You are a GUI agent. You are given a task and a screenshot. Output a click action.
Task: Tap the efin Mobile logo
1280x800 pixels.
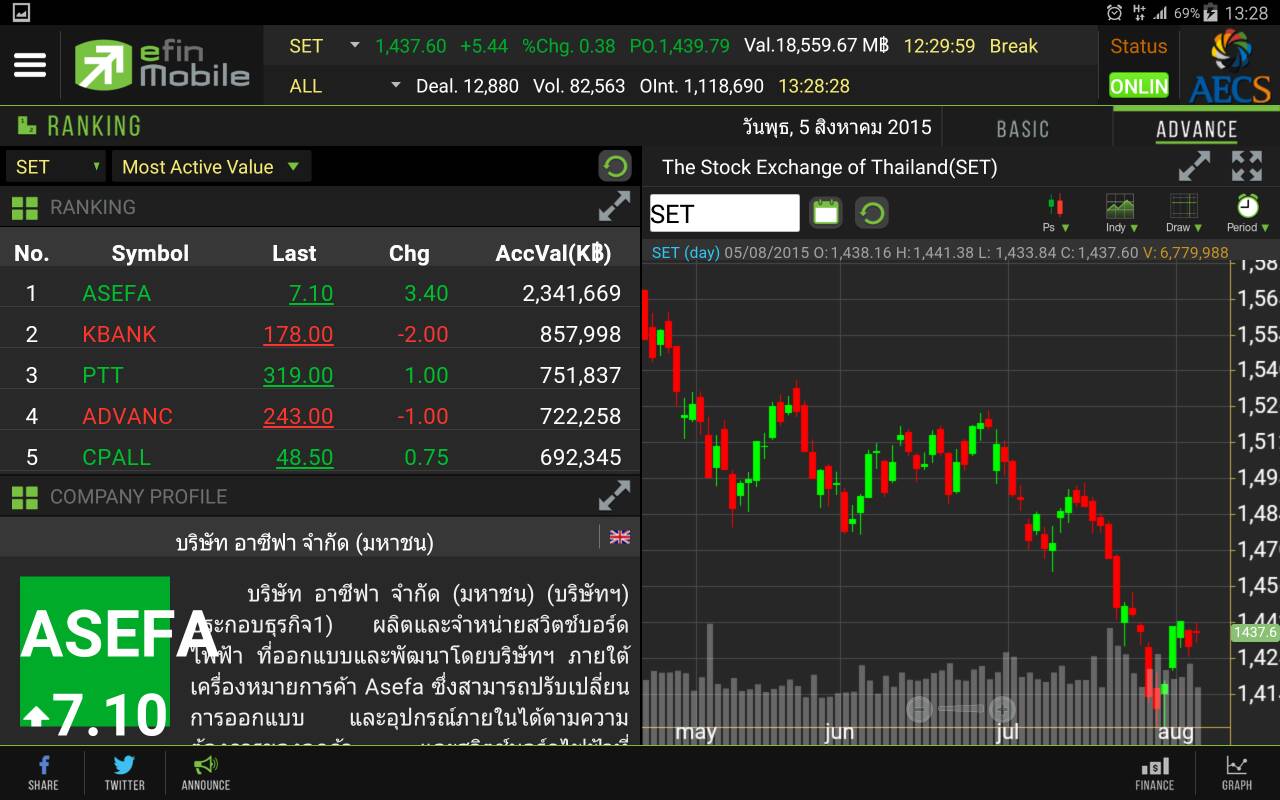click(x=162, y=65)
